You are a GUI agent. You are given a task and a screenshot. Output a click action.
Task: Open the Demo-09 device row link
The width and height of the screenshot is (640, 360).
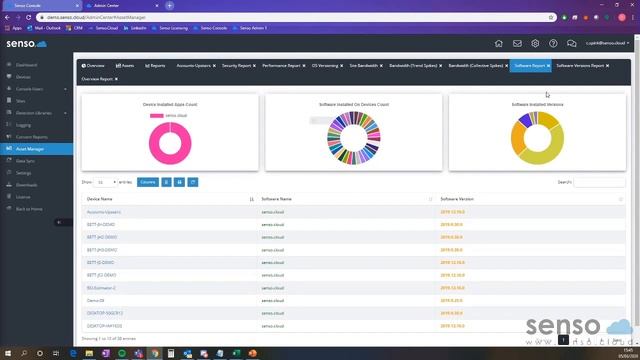click(x=96, y=301)
